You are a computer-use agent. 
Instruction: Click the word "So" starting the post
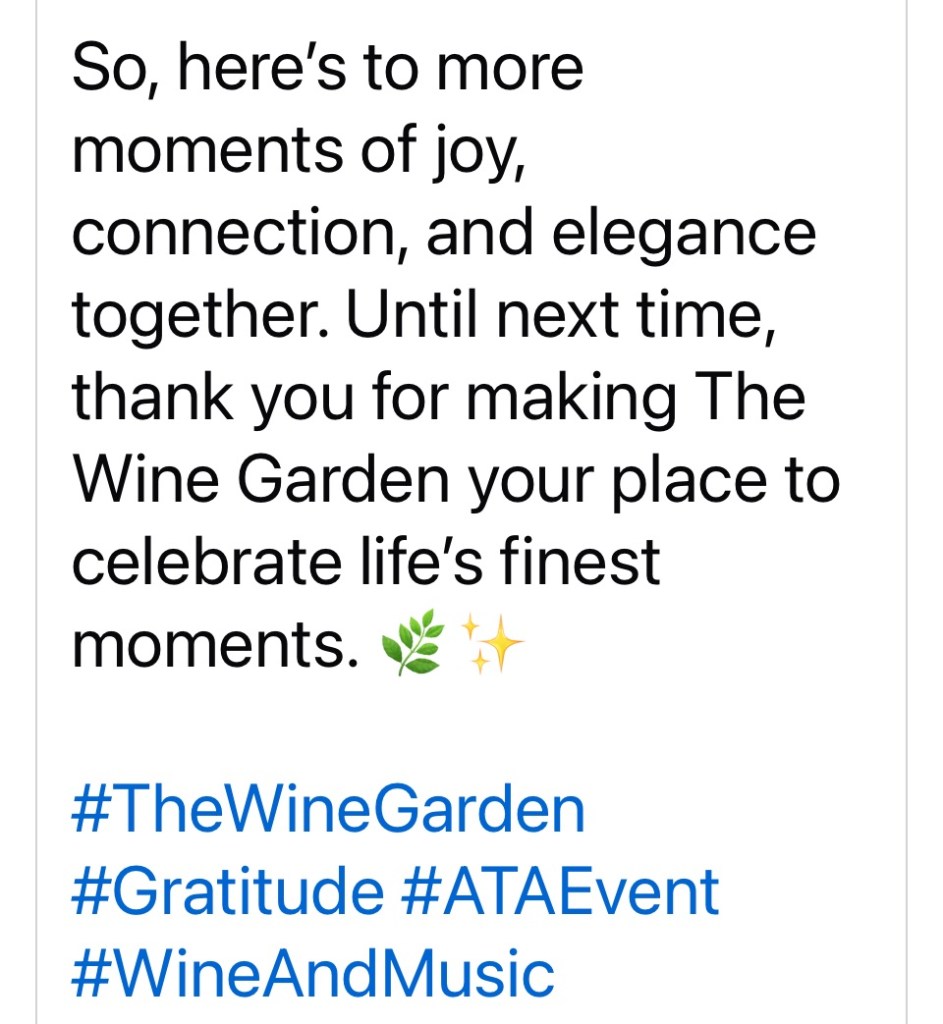coord(106,70)
